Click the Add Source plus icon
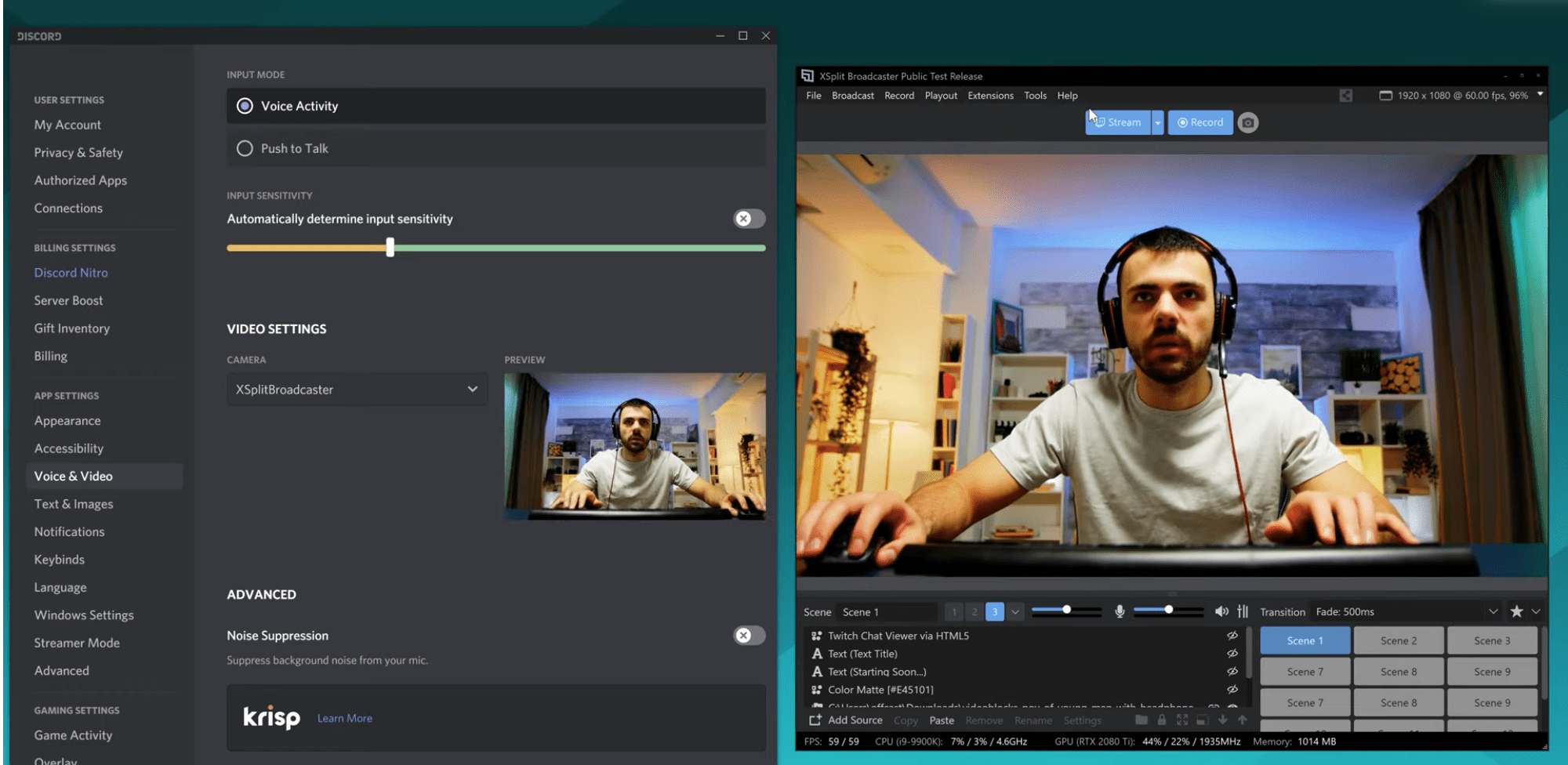The image size is (1568, 765). [815, 720]
